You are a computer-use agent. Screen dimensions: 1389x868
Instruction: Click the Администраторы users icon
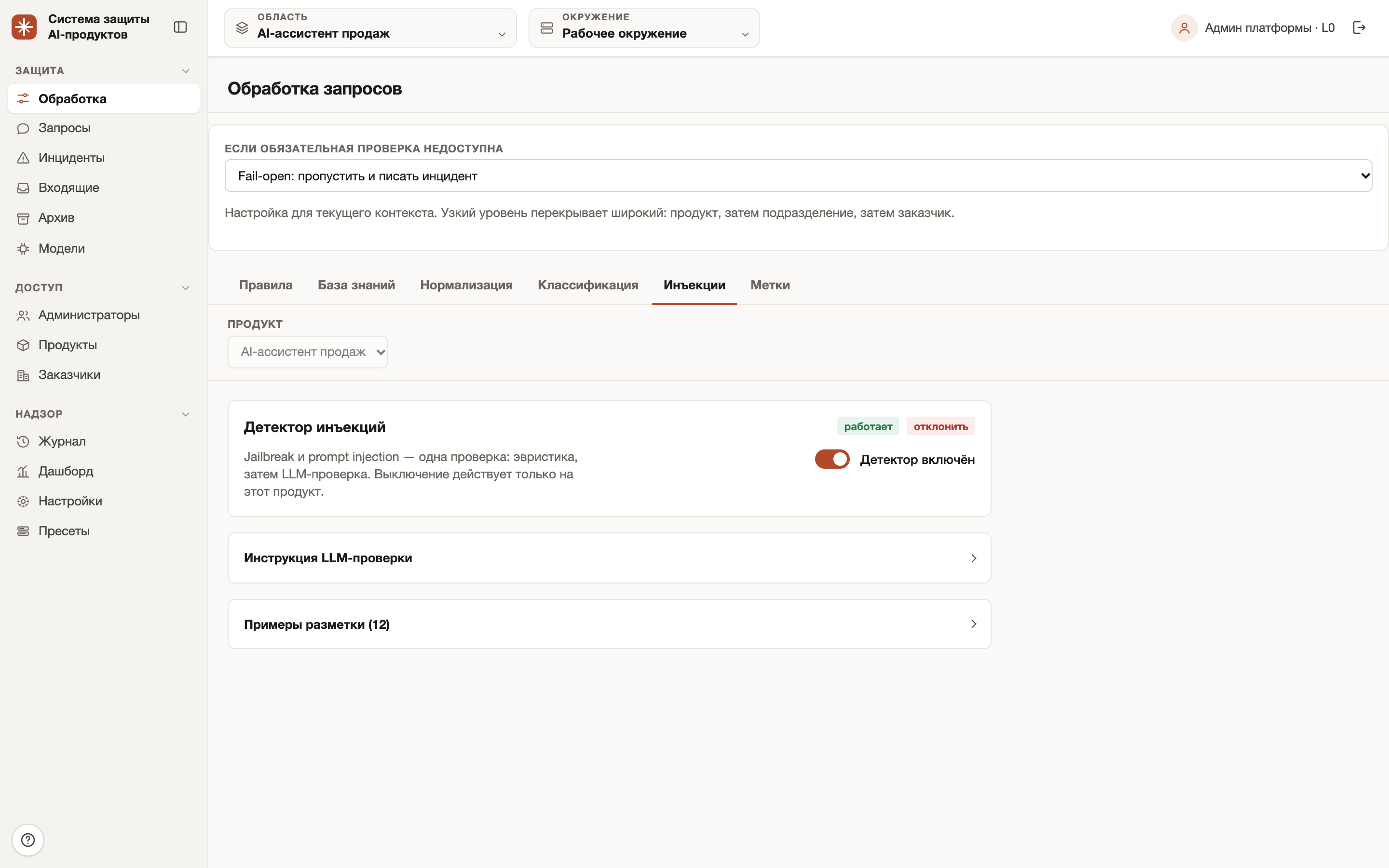pyautogui.click(x=23, y=315)
